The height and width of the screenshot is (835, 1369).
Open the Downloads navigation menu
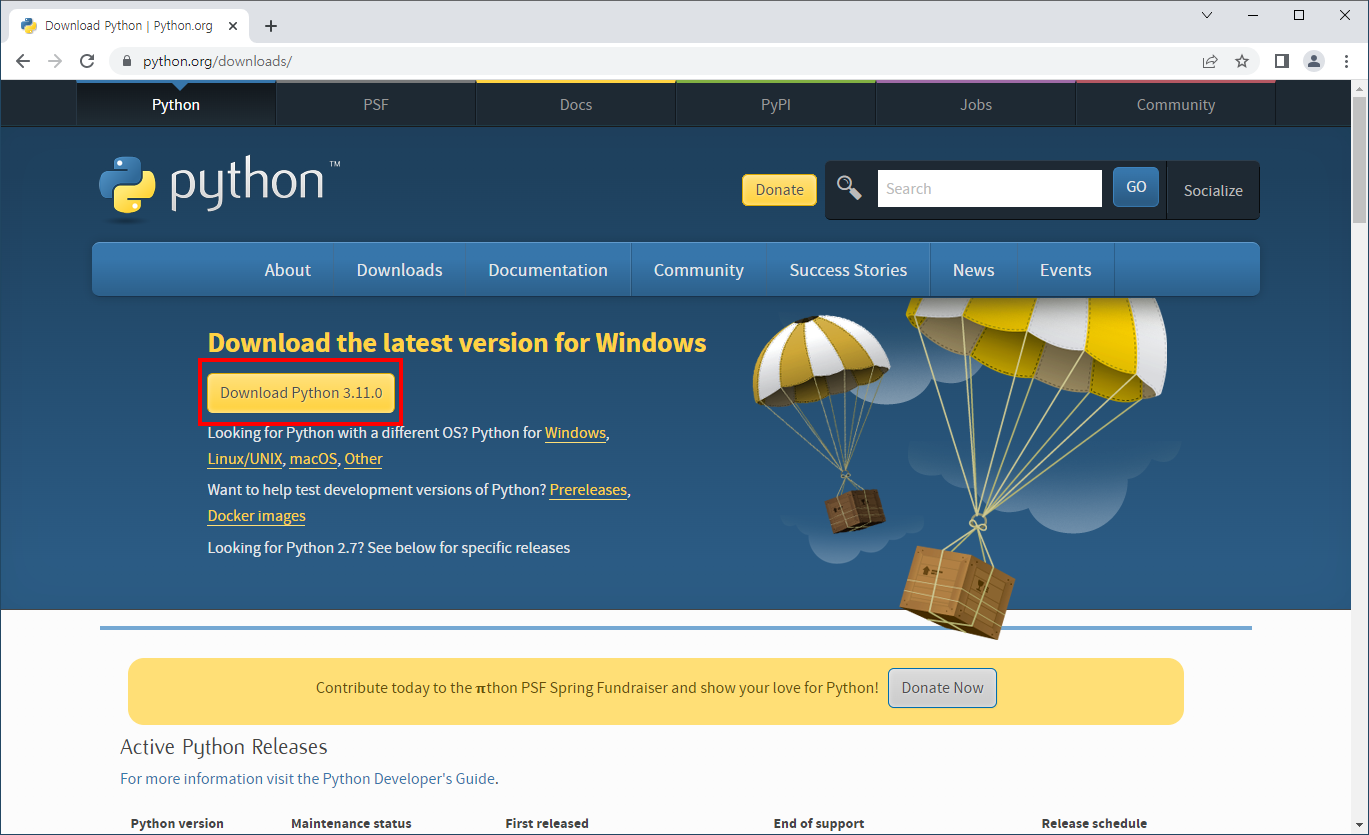(x=399, y=270)
